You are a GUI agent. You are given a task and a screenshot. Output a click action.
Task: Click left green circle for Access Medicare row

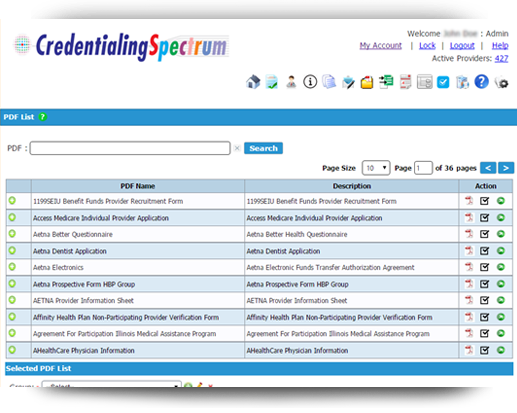pos(12,217)
